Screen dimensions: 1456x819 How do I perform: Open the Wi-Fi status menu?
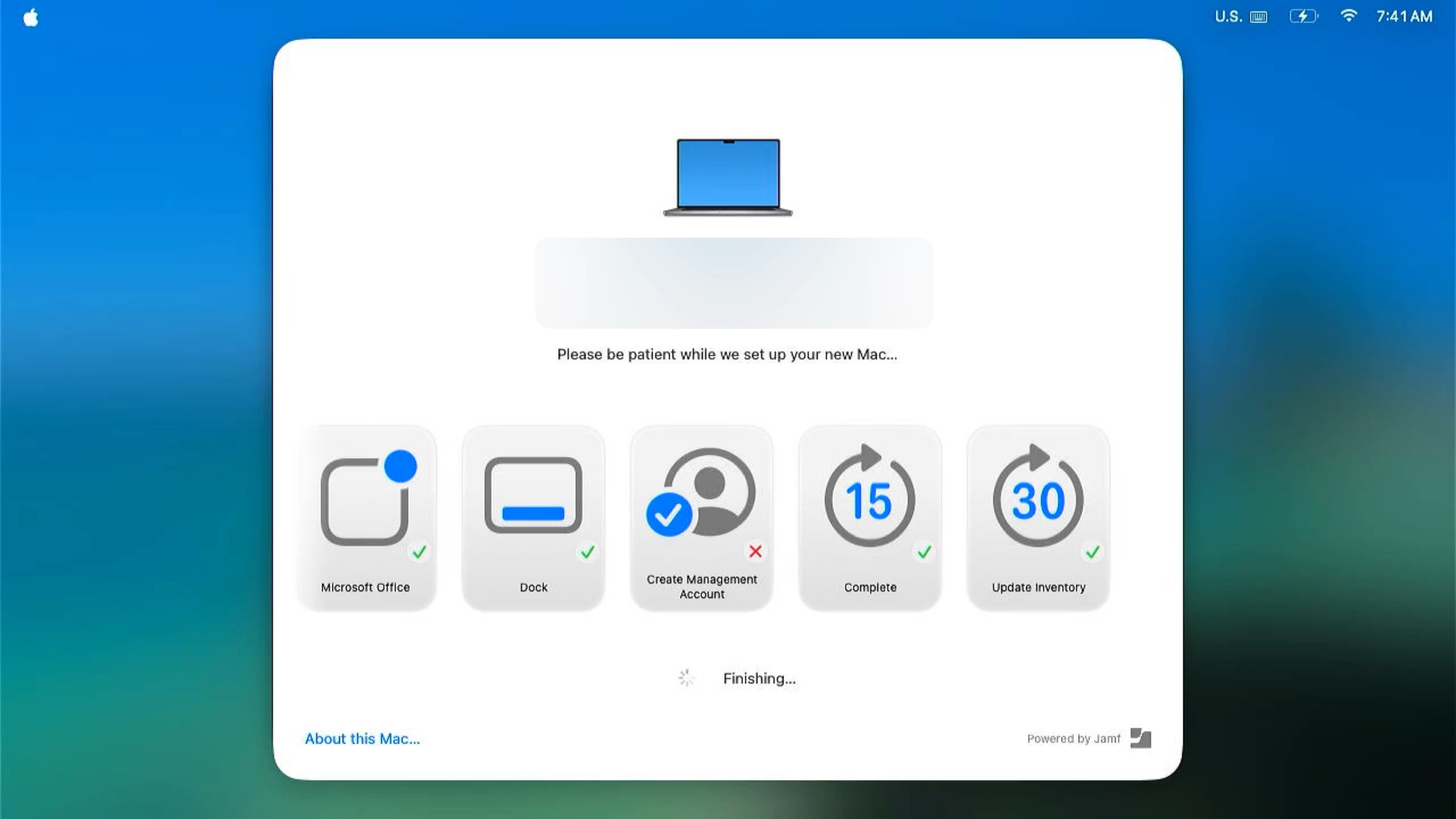[1348, 16]
